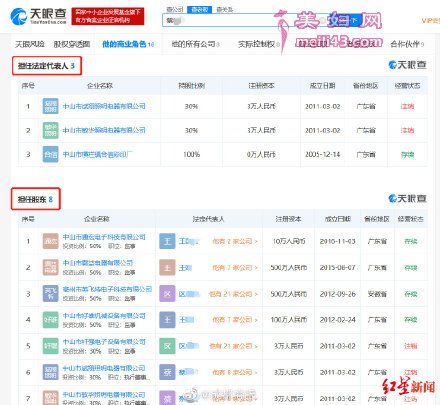Viewport: 440px width, 405px height.
Task: Open shareholder row 5 company name link
Action: (x=104, y=342)
